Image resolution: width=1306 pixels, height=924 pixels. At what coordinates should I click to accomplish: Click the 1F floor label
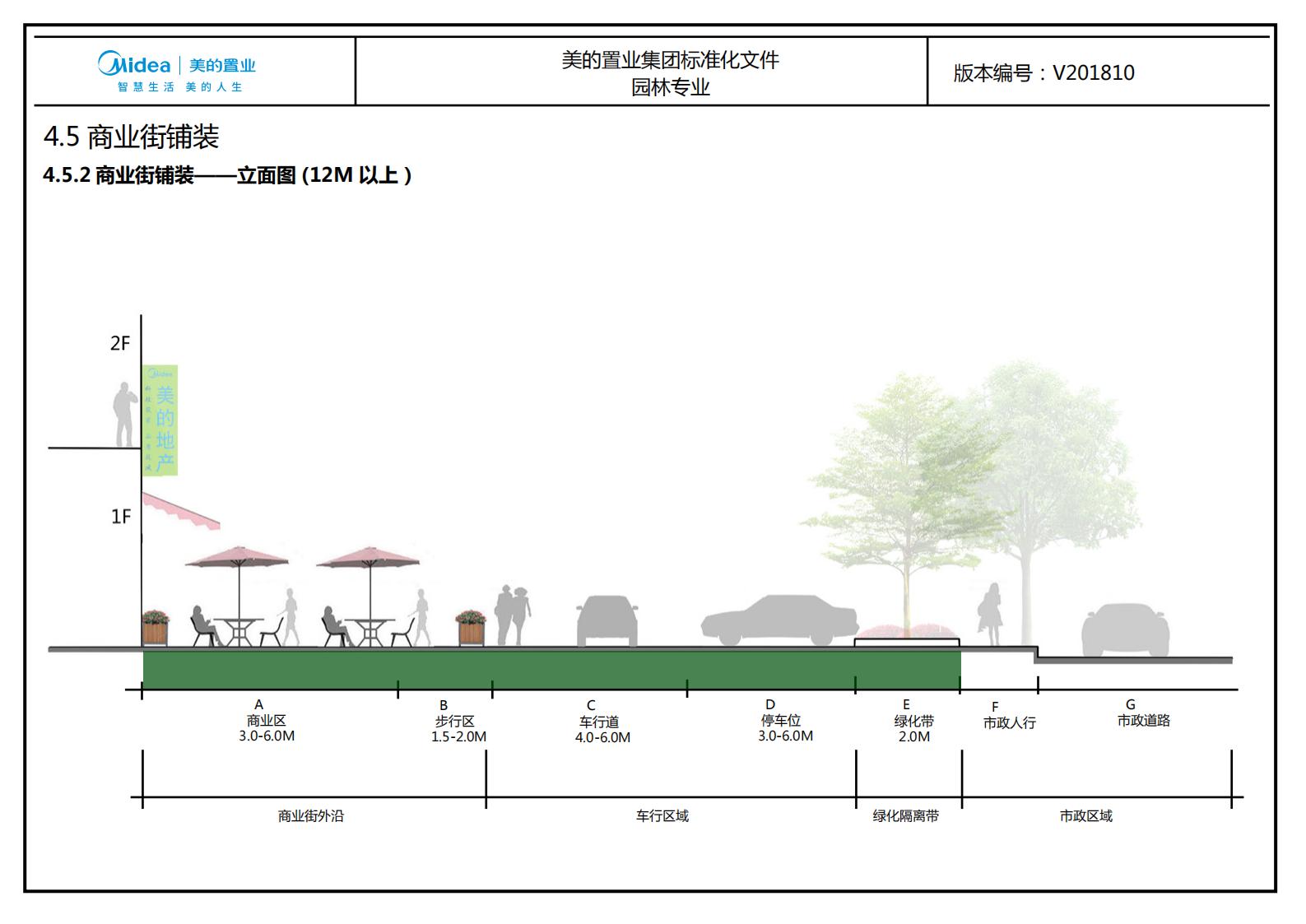(121, 517)
